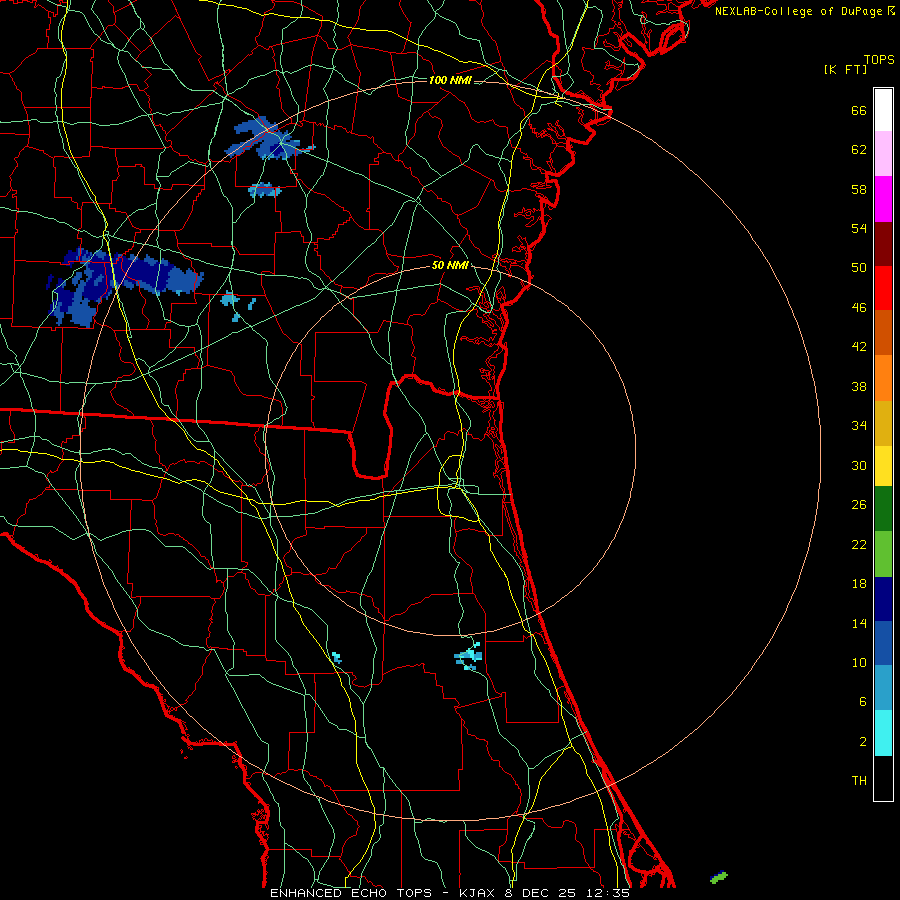Click the green echo offshore at bottom right
This screenshot has width=900, height=900.
coord(719,877)
